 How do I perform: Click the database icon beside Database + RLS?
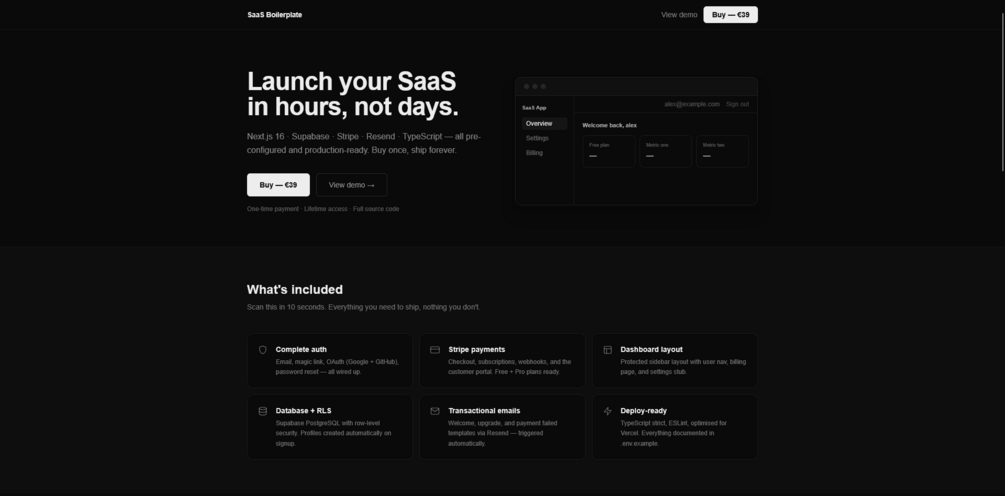point(262,411)
